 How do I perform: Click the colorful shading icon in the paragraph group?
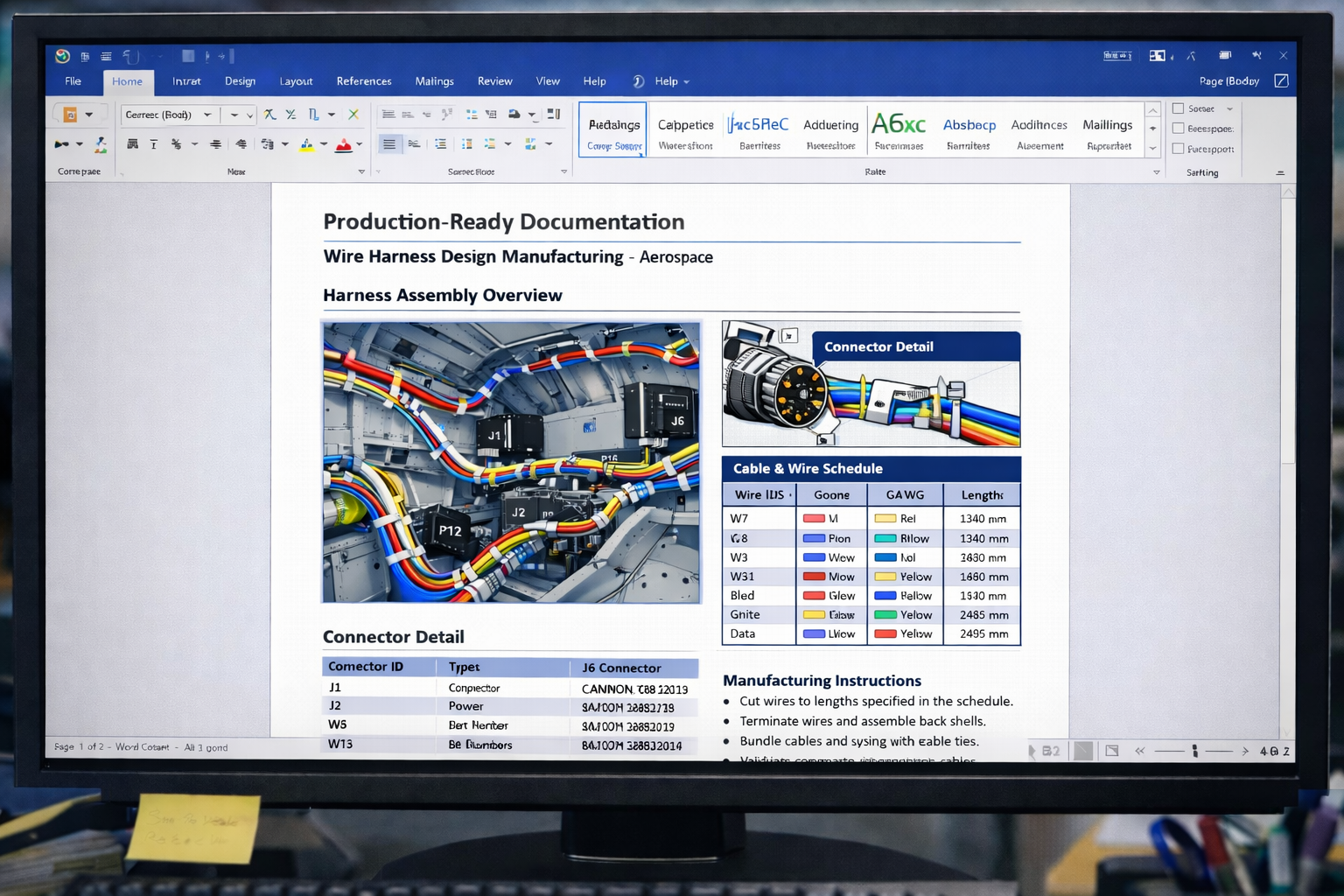pos(530,144)
